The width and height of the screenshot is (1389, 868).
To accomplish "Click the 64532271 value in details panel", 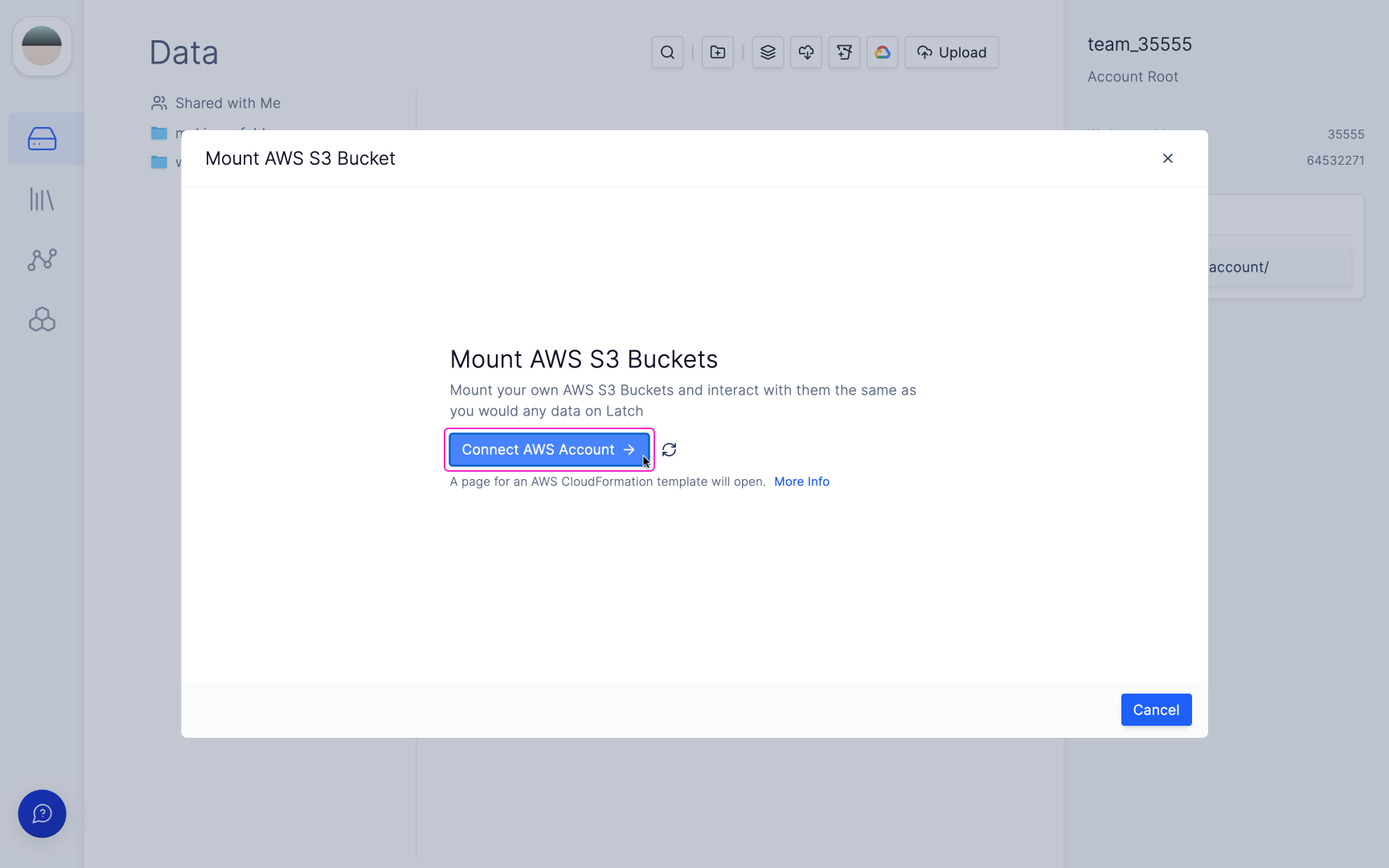I will click(1335, 160).
